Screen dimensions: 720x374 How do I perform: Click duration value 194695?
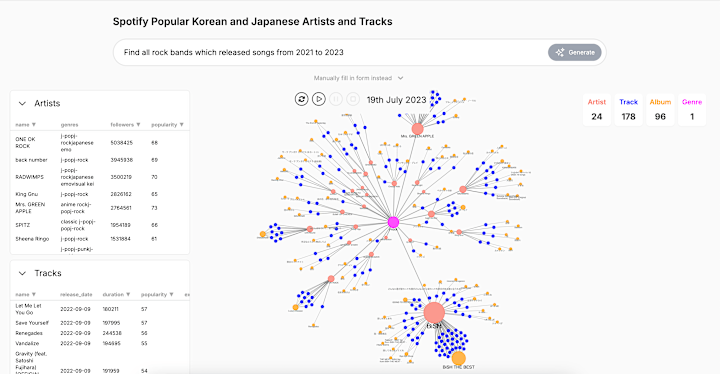coord(112,343)
